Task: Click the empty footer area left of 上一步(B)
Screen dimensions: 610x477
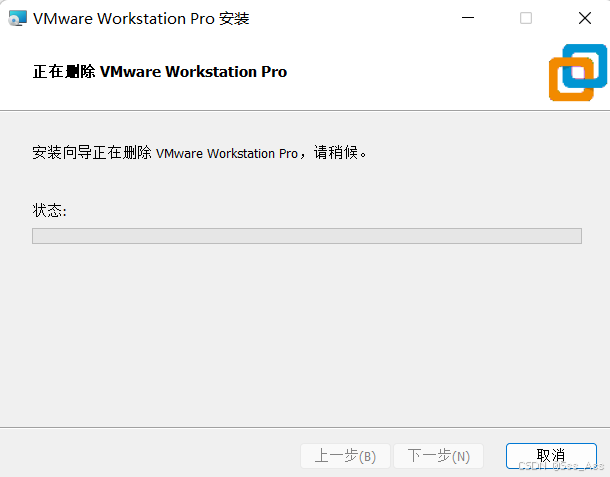Action: (150, 454)
